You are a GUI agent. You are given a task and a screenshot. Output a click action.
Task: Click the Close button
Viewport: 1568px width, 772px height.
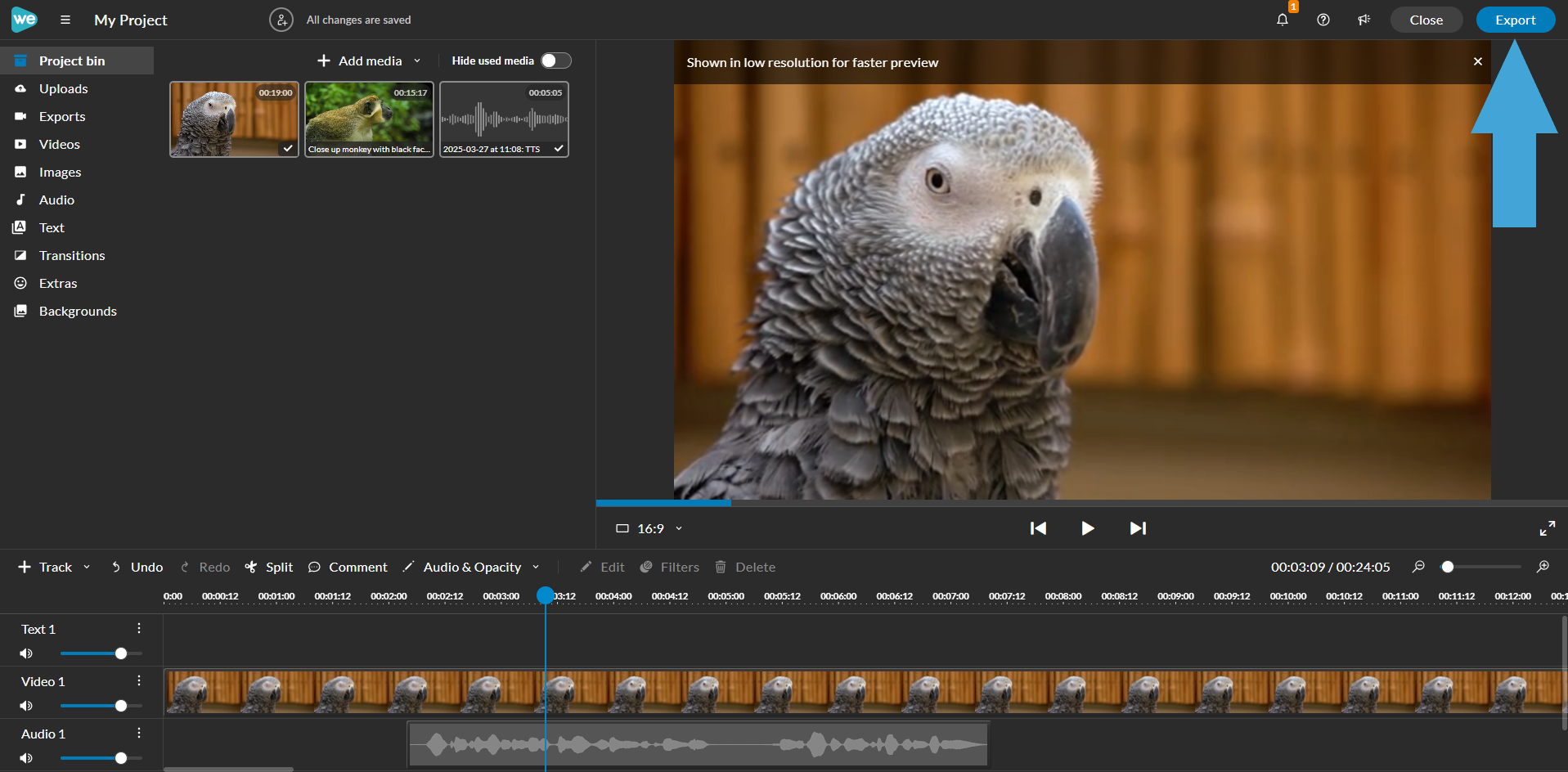(x=1426, y=20)
